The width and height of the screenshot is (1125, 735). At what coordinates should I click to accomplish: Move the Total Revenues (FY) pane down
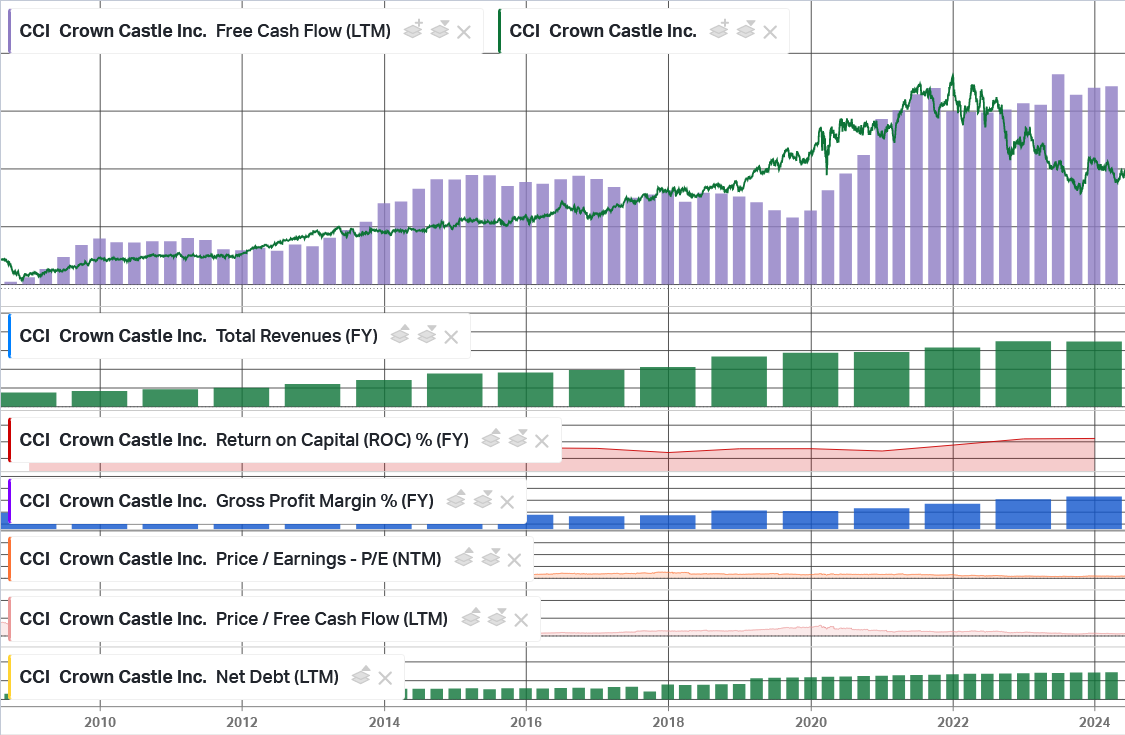coord(427,334)
